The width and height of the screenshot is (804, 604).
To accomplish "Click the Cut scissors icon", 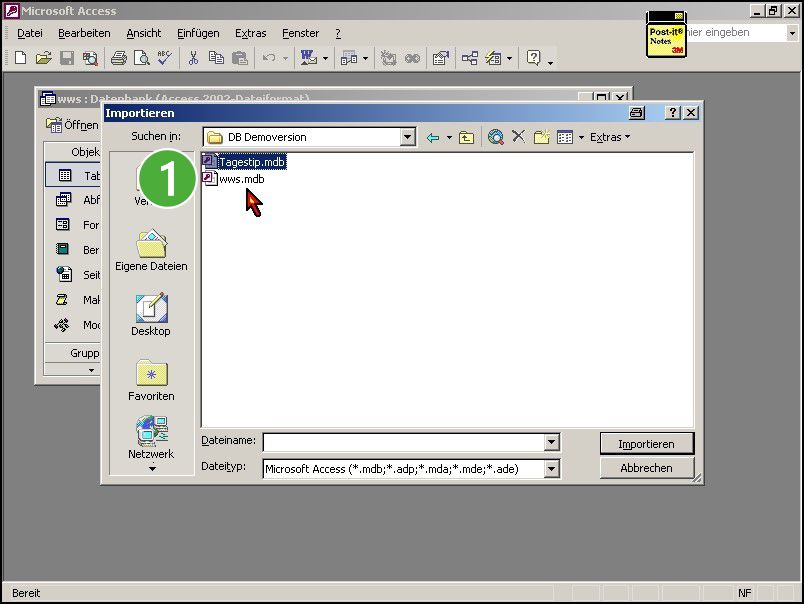I will (x=193, y=58).
